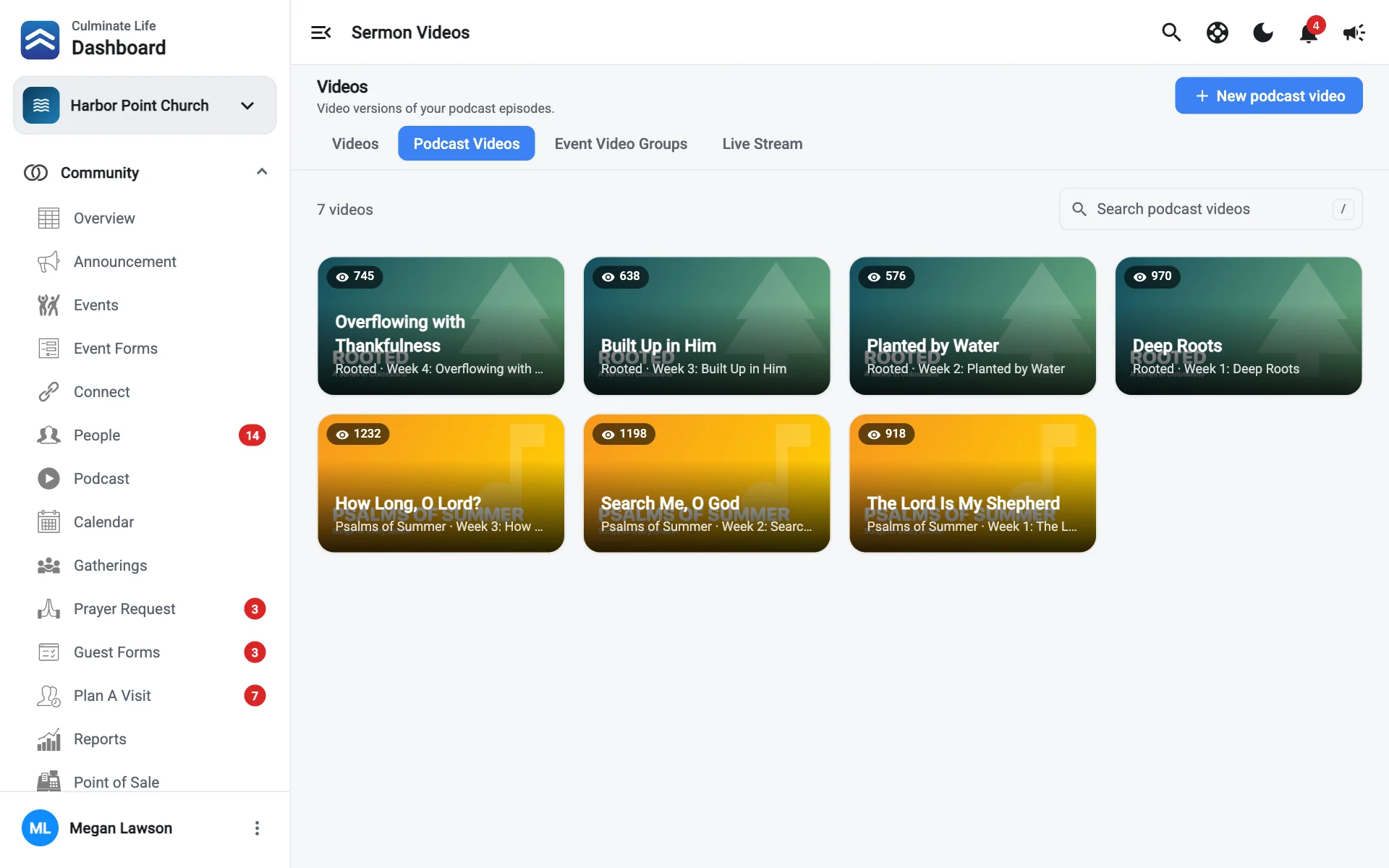Open Gatherings in the sidebar

[145, 566]
